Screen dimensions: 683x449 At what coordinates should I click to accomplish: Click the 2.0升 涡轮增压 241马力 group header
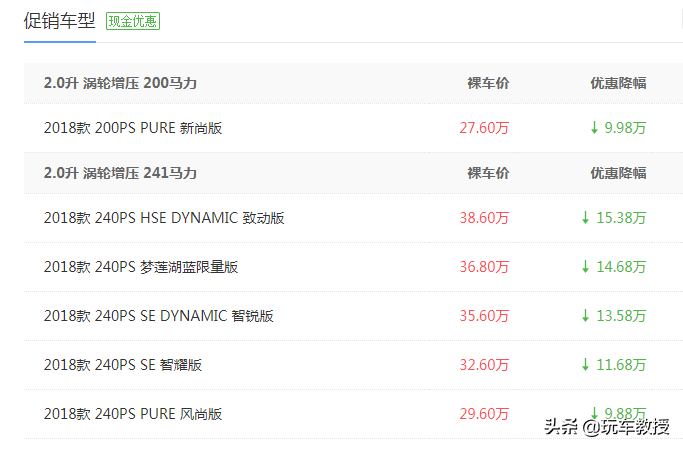coord(120,173)
